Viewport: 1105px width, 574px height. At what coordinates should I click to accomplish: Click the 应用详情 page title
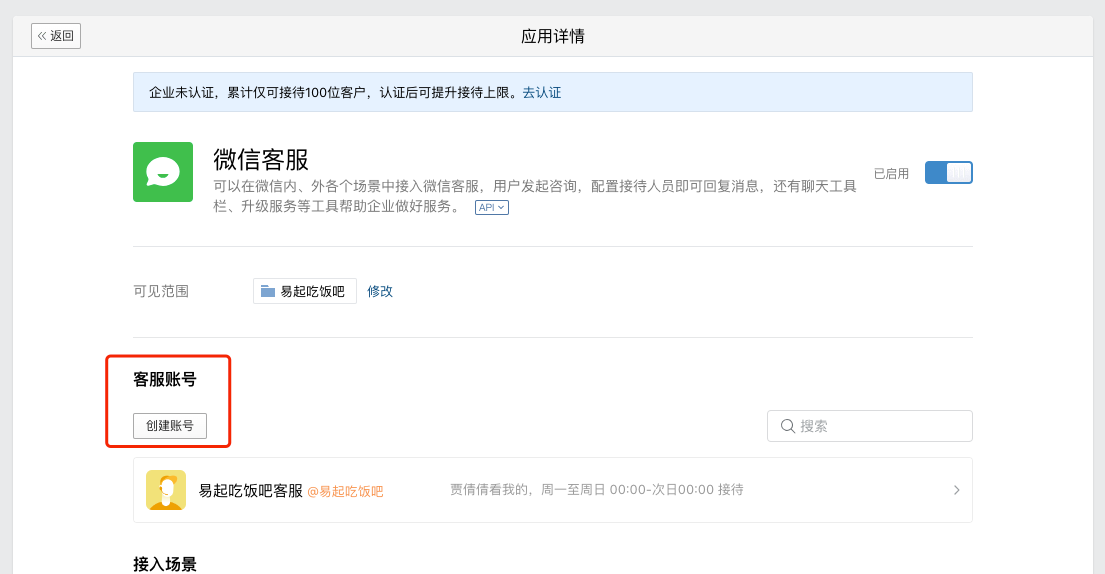pyautogui.click(x=552, y=37)
